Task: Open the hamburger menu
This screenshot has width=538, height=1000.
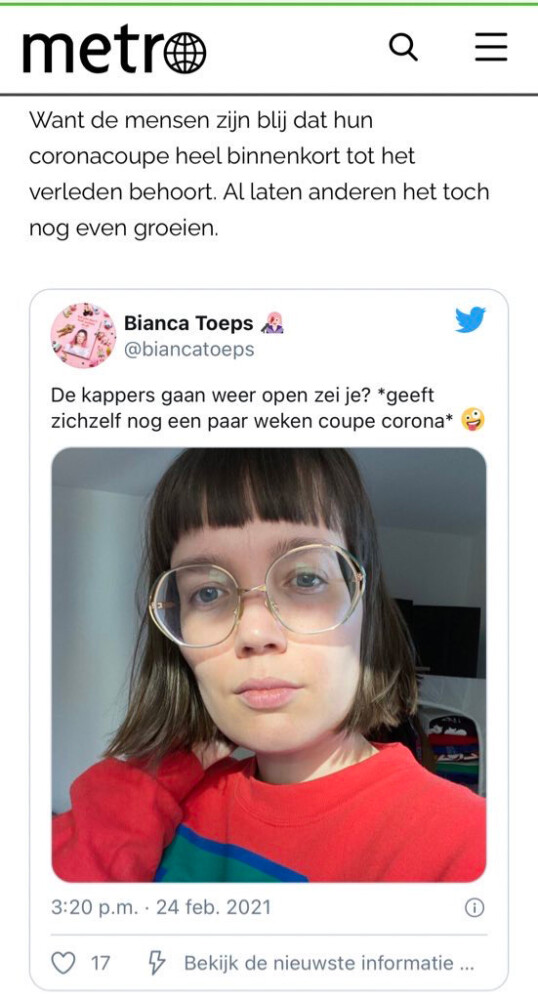Action: 491,47
